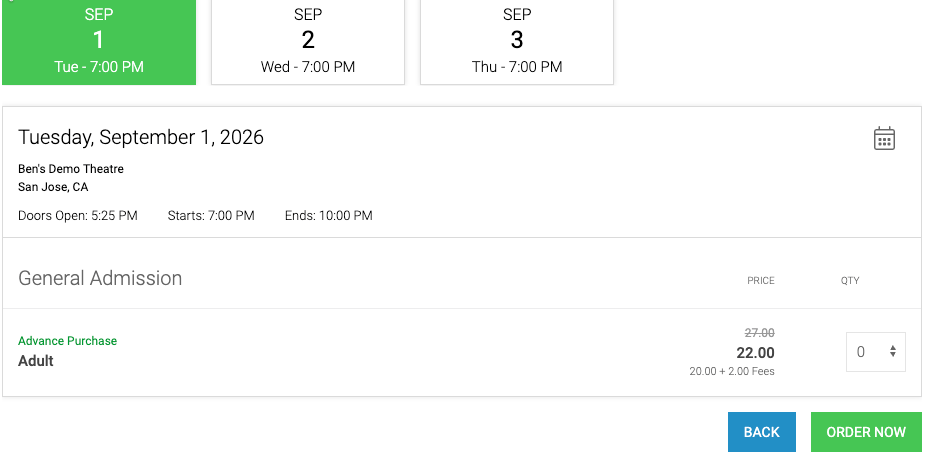Click the 22.00 discounted price
Screen dimensions: 937x463
click(x=755, y=352)
